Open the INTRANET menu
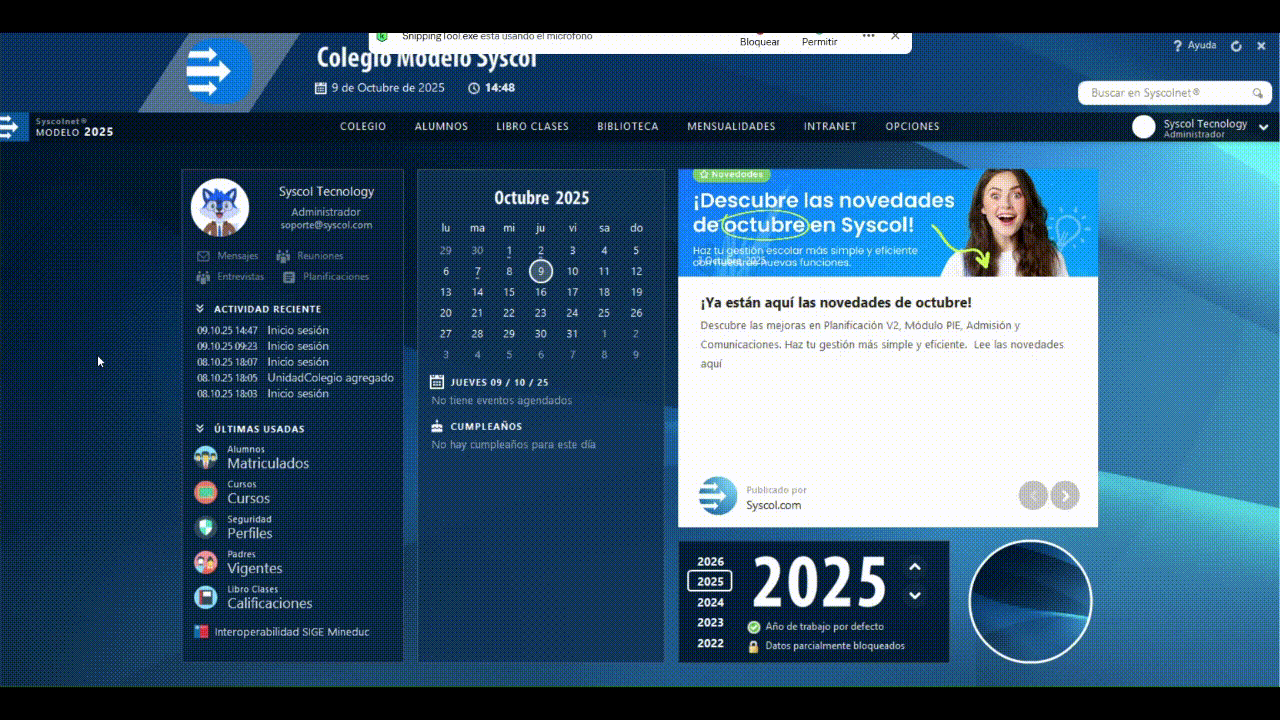 [830, 127]
